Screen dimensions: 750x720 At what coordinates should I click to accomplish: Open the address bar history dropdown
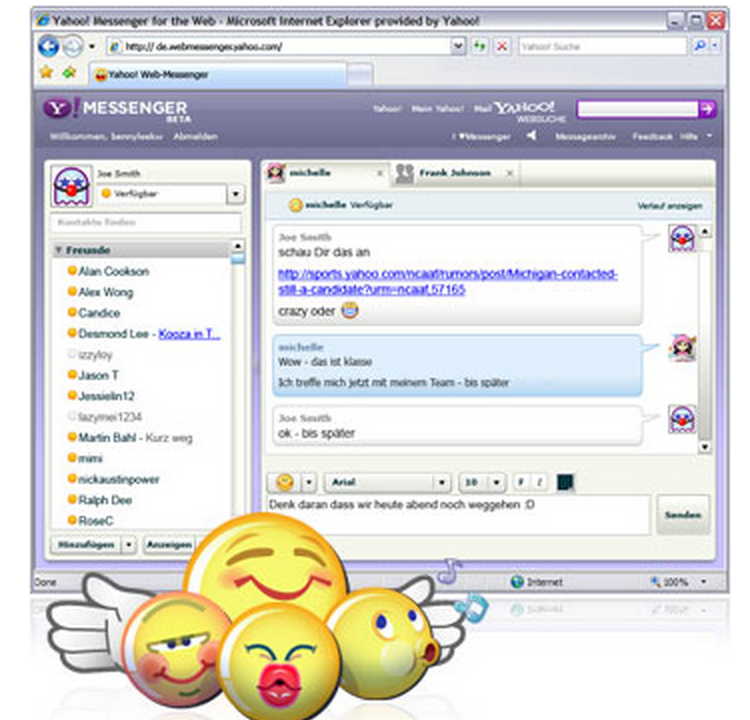(458, 46)
